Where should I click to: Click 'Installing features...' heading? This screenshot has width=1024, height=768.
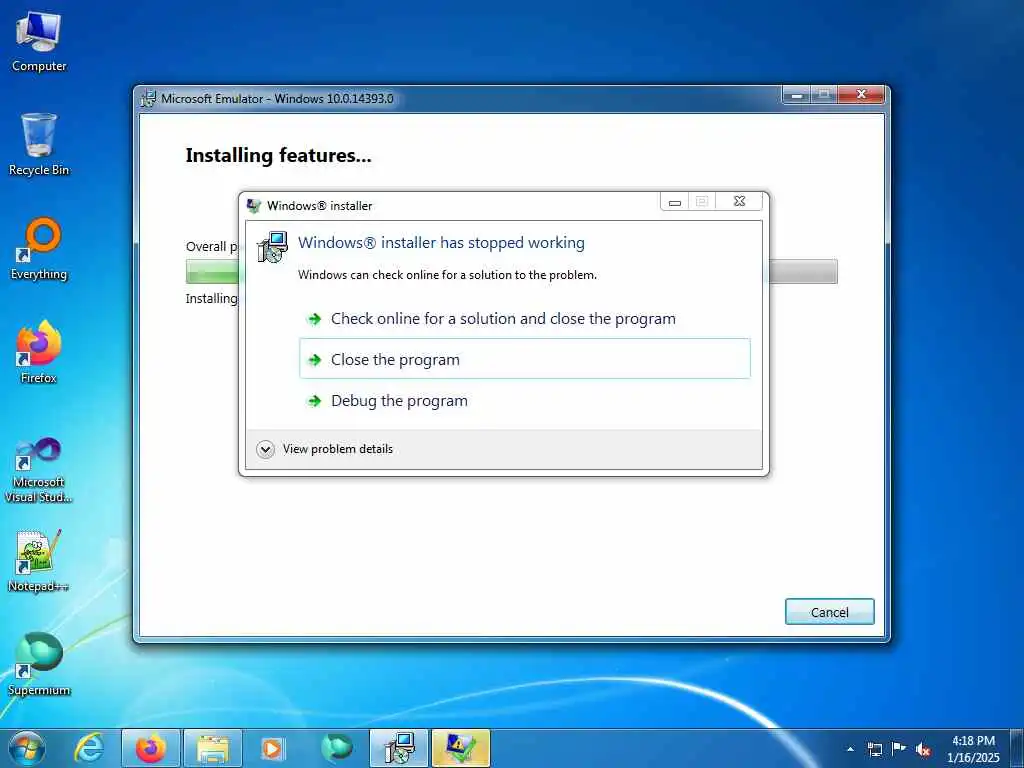coord(278,155)
